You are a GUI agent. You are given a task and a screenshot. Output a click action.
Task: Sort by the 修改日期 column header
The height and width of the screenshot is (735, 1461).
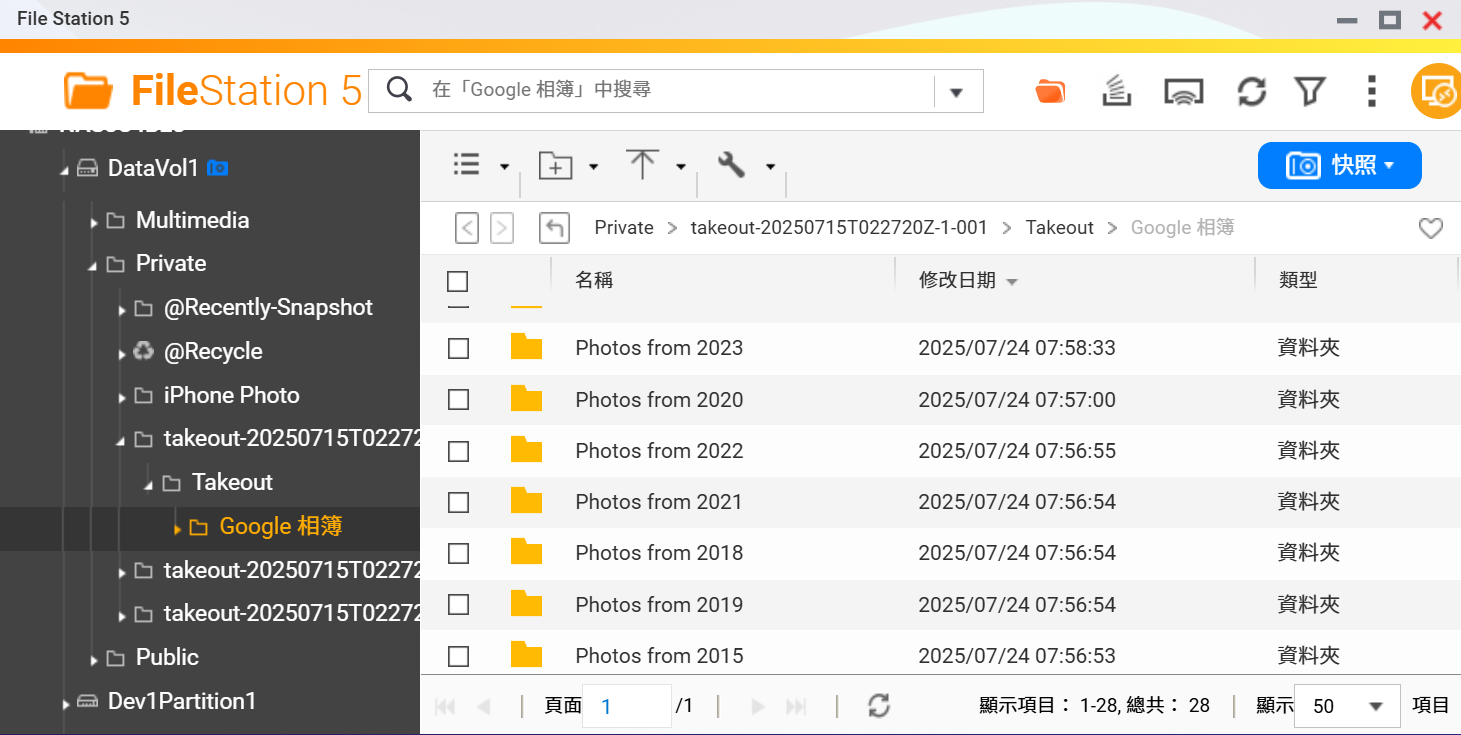957,280
